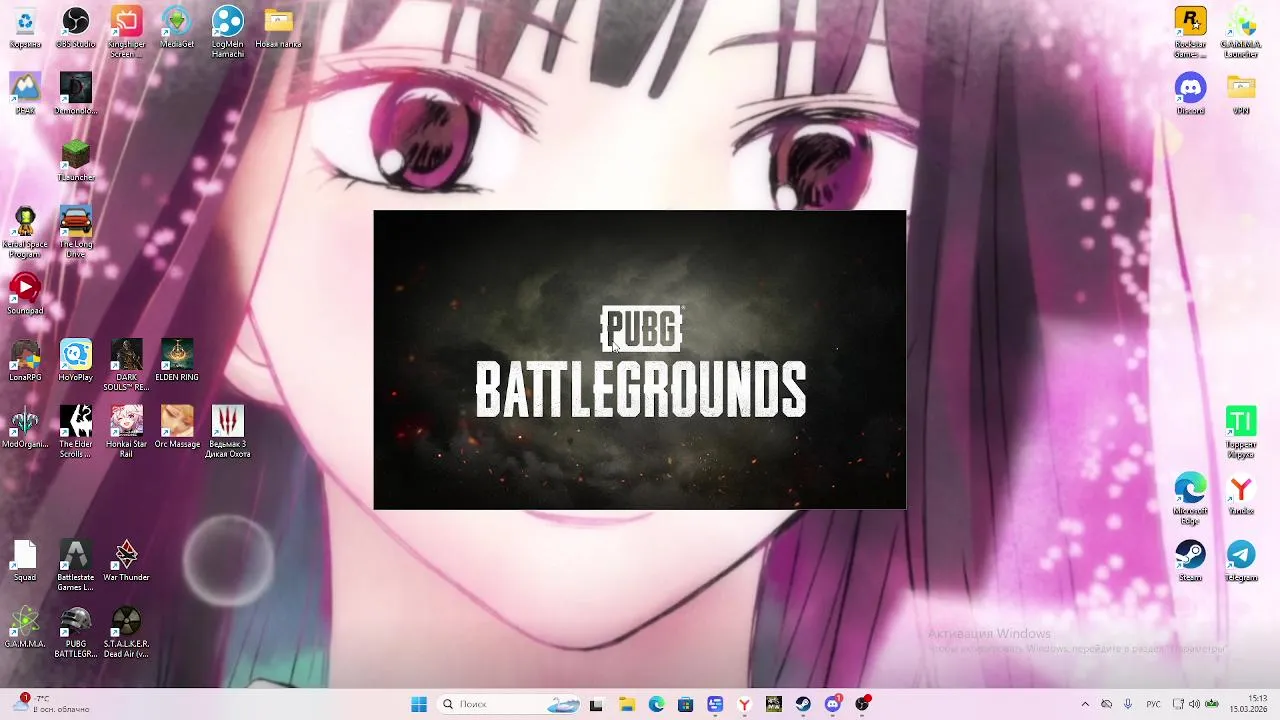Viewport: 1280px width, 720px height.
Task: Select the LonaRPG shortcut
Action: [x=25, y=361]
